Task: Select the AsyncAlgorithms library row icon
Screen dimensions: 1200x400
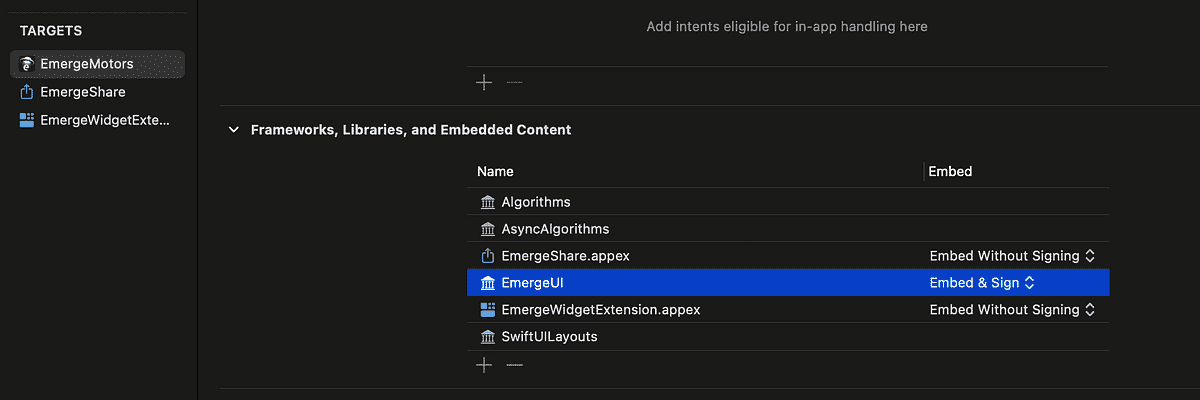Action: pyautogui.click(x=488, y=229)
